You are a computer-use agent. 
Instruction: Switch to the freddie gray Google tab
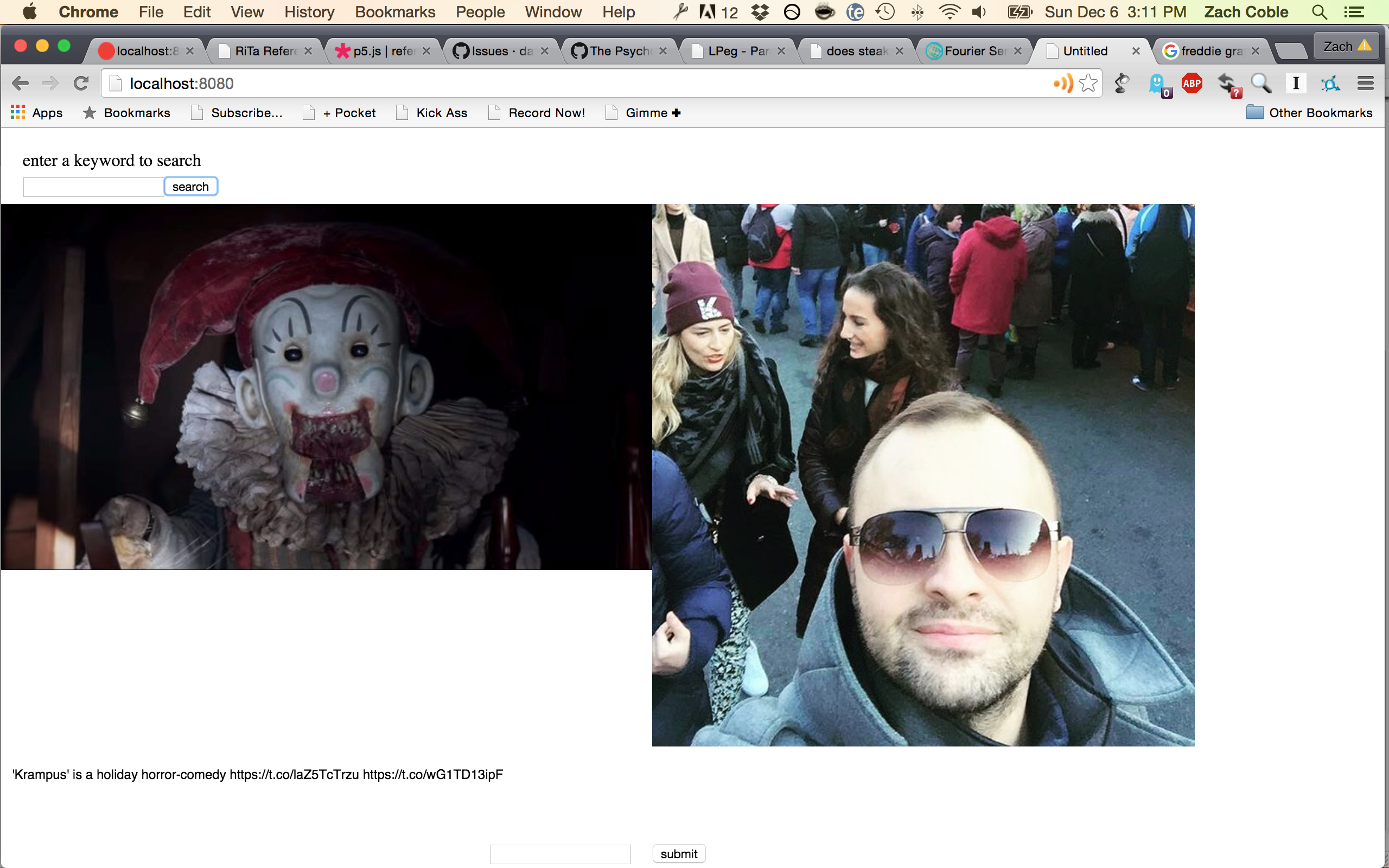pos(1212,51)
